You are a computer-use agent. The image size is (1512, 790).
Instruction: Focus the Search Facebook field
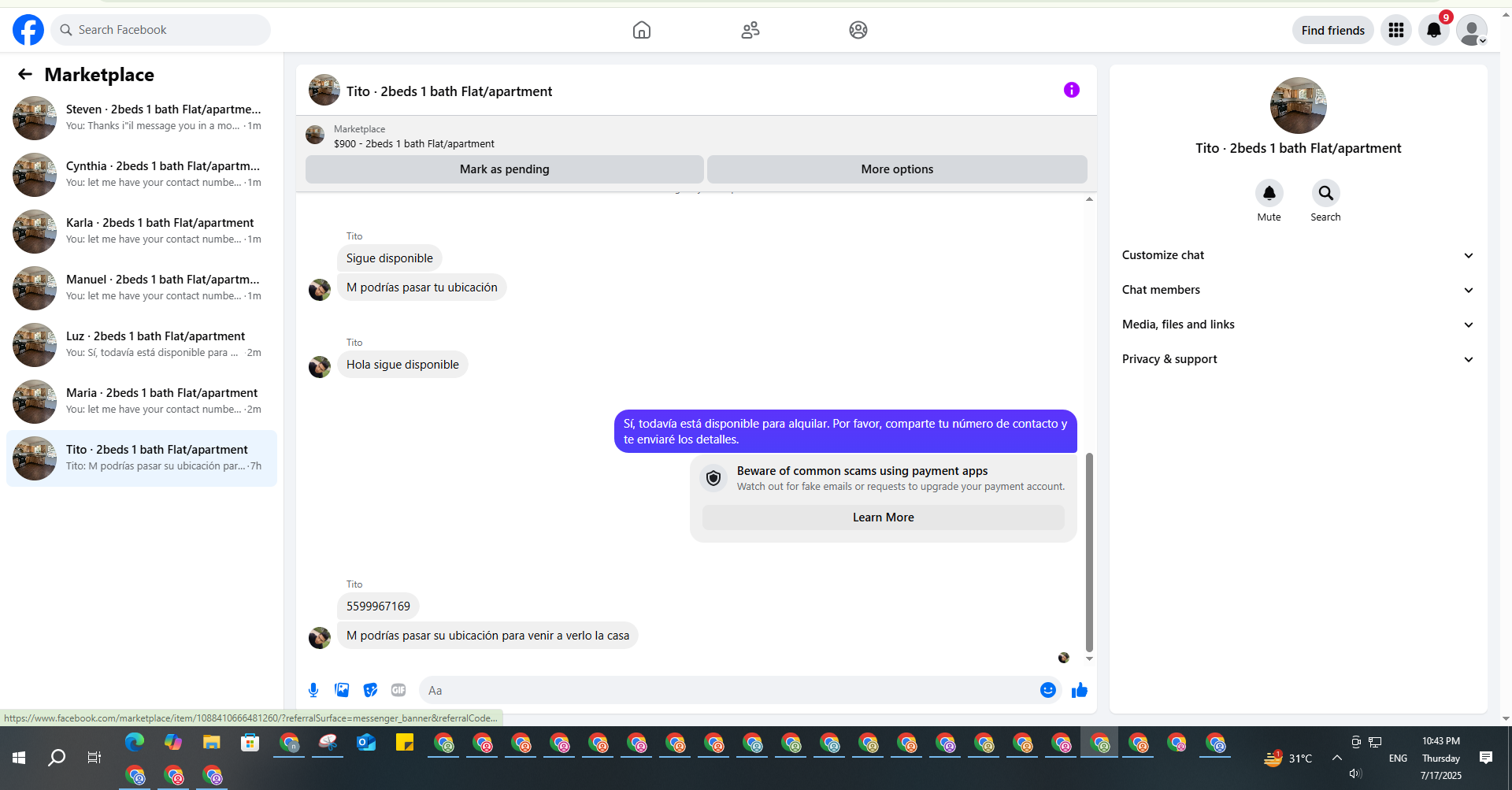pos(161,30)
